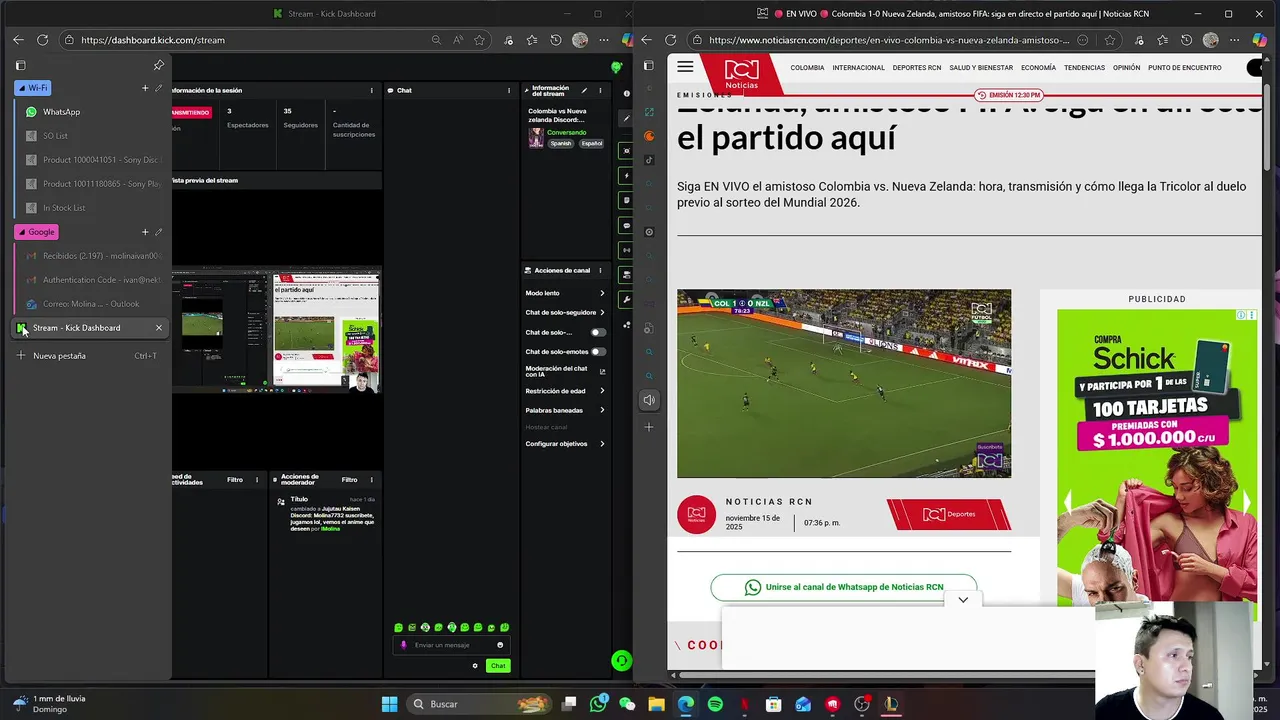
Task: Send message with green Chat button
Action: 498,666
